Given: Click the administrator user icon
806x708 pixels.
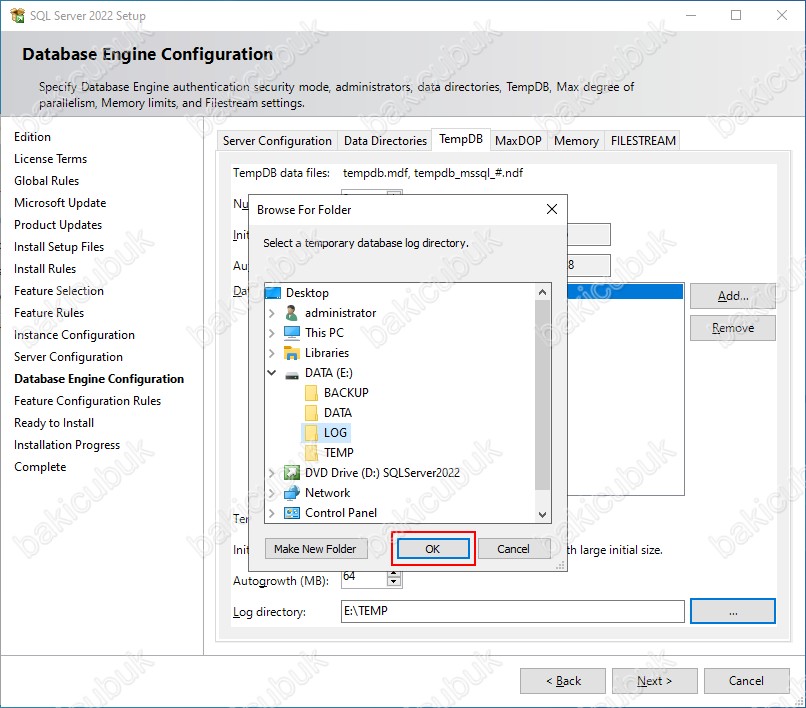Looking at the screenshot, I should [x=291, y=313].
